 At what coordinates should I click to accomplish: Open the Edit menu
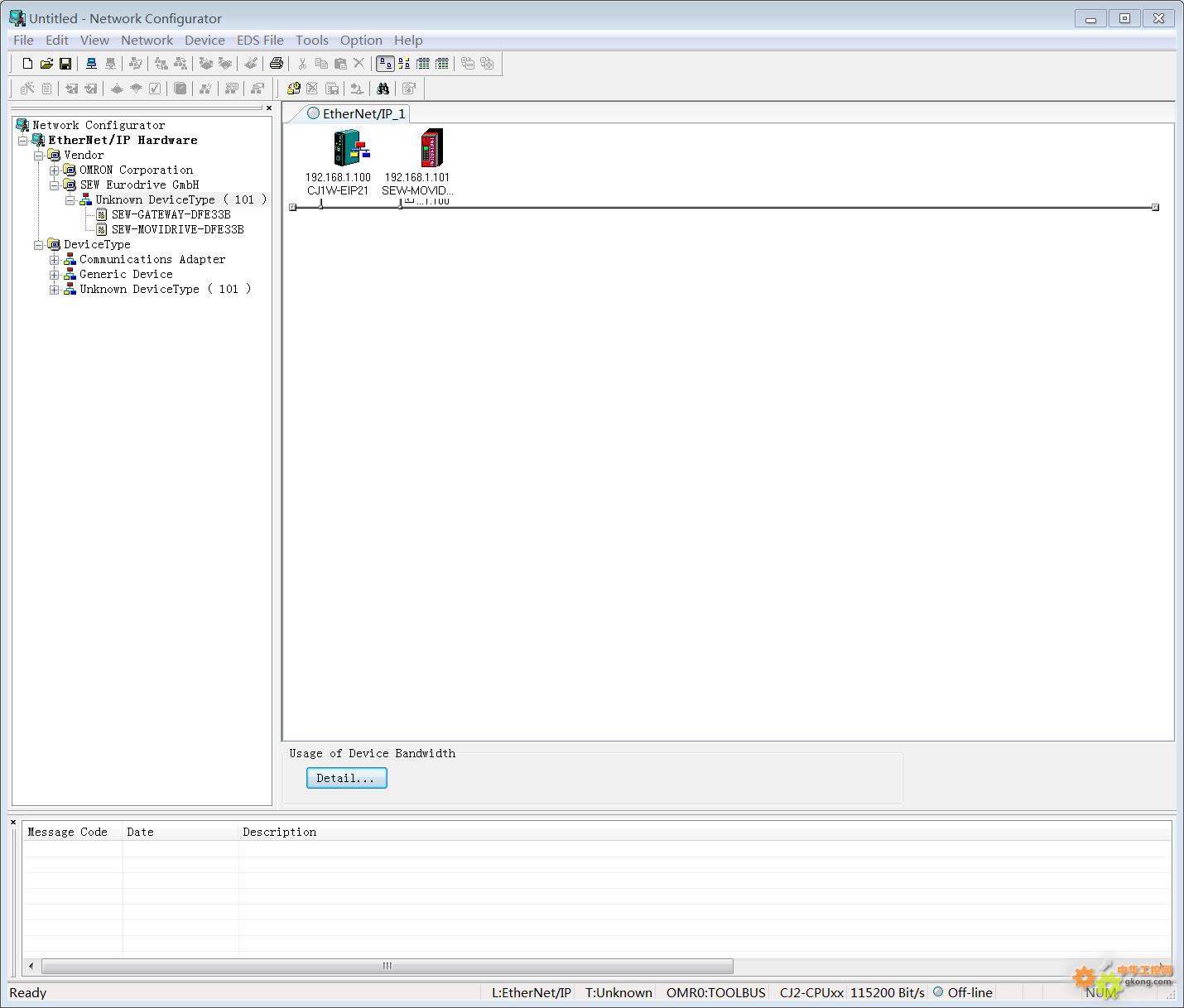pyautogui.click(x=57, y=40)
